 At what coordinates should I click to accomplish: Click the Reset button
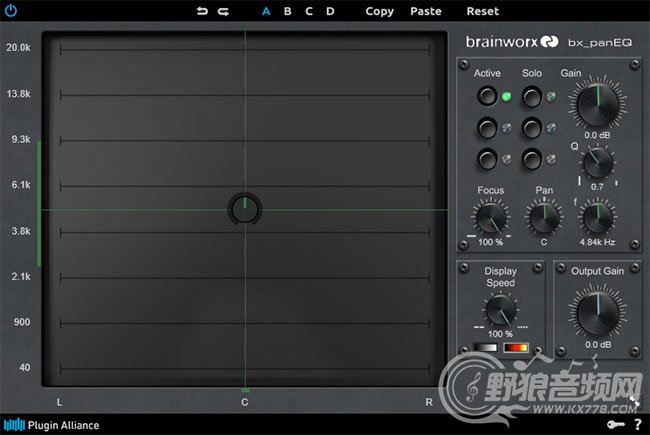pos(483,11)
